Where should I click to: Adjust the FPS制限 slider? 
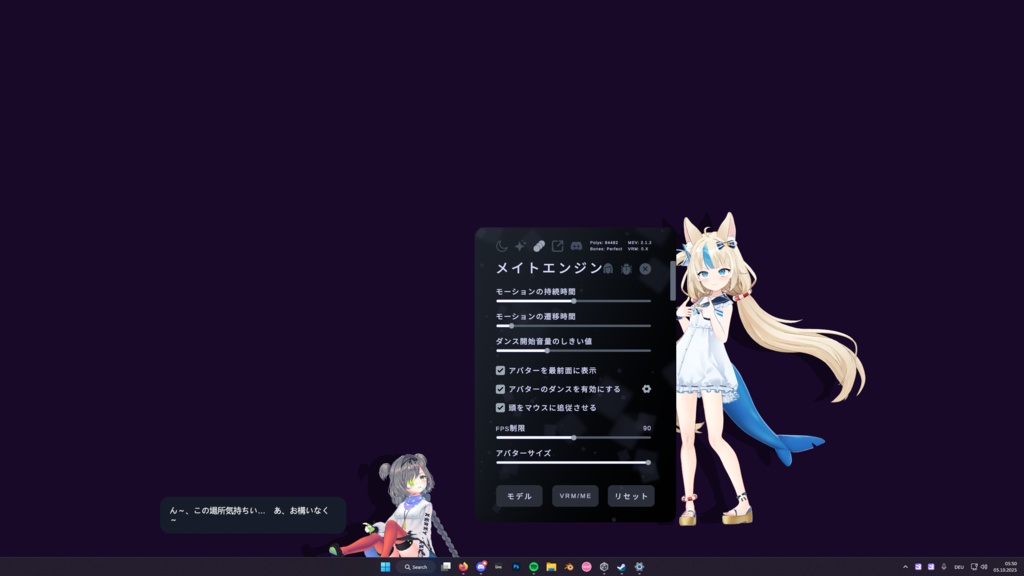pyautogui.click(x=573, y=439)
